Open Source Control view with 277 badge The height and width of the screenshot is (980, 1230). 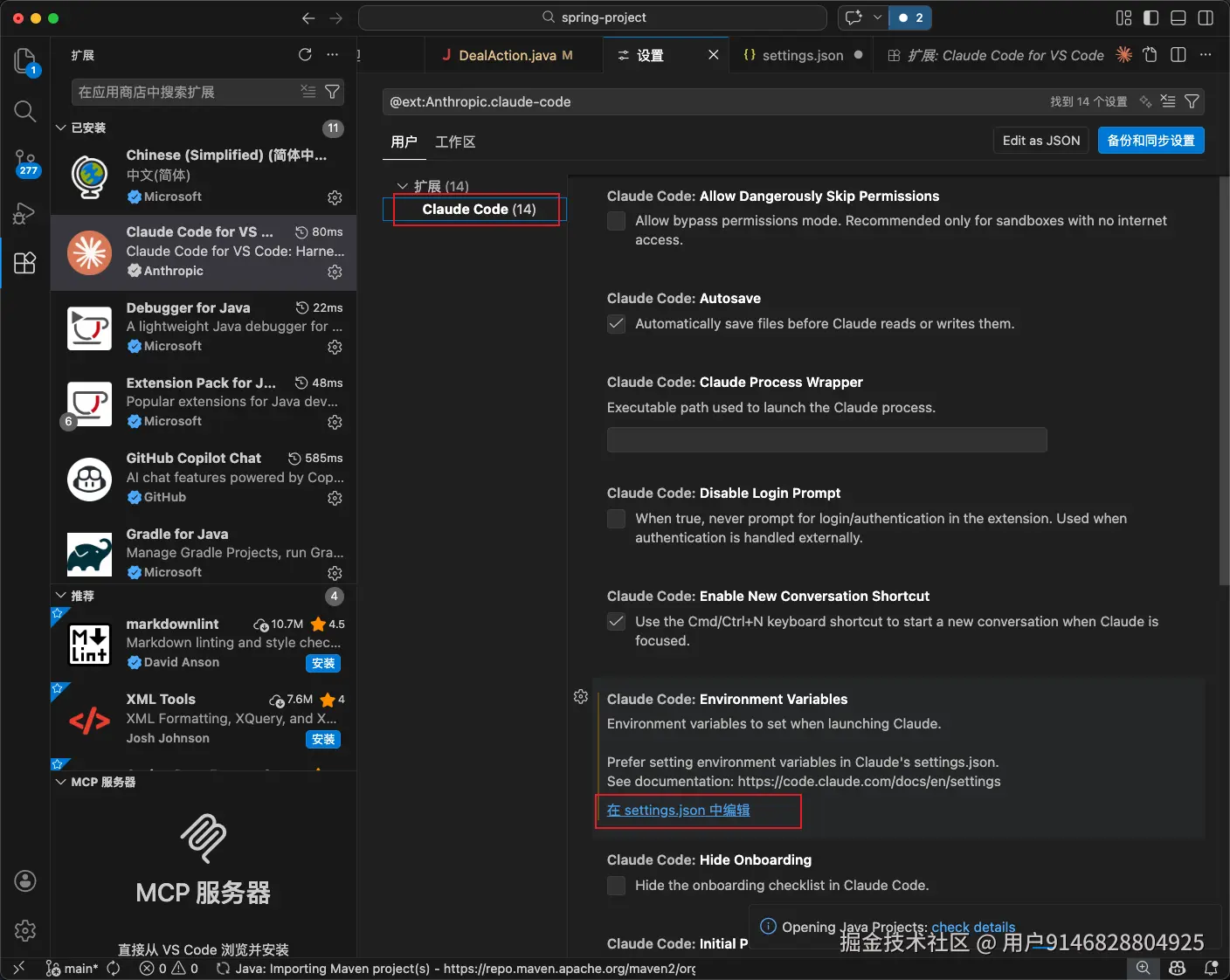25,162
